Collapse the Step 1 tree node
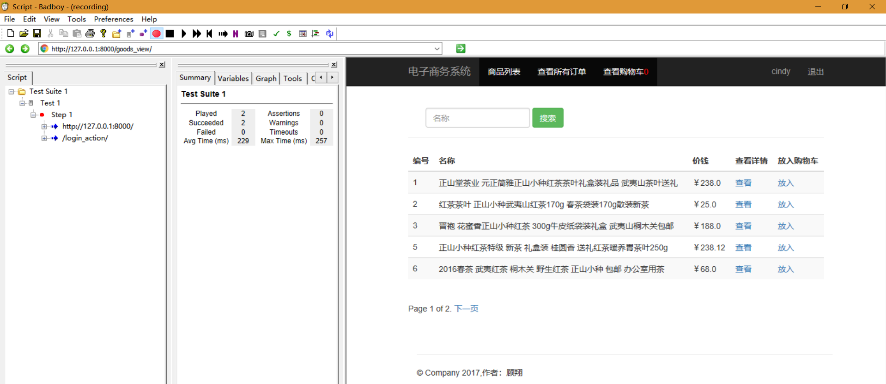Image resolution: width=886 pixels, height=384 pixels. click(33, 115)
